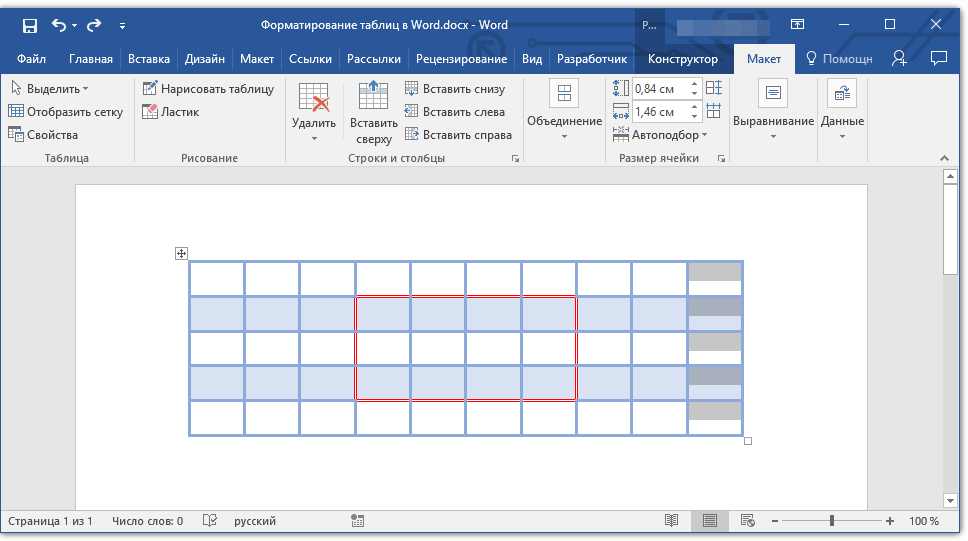Switch to Read Mode view
The height and width of the screenshot is (541, 968).
click(672, 521)
